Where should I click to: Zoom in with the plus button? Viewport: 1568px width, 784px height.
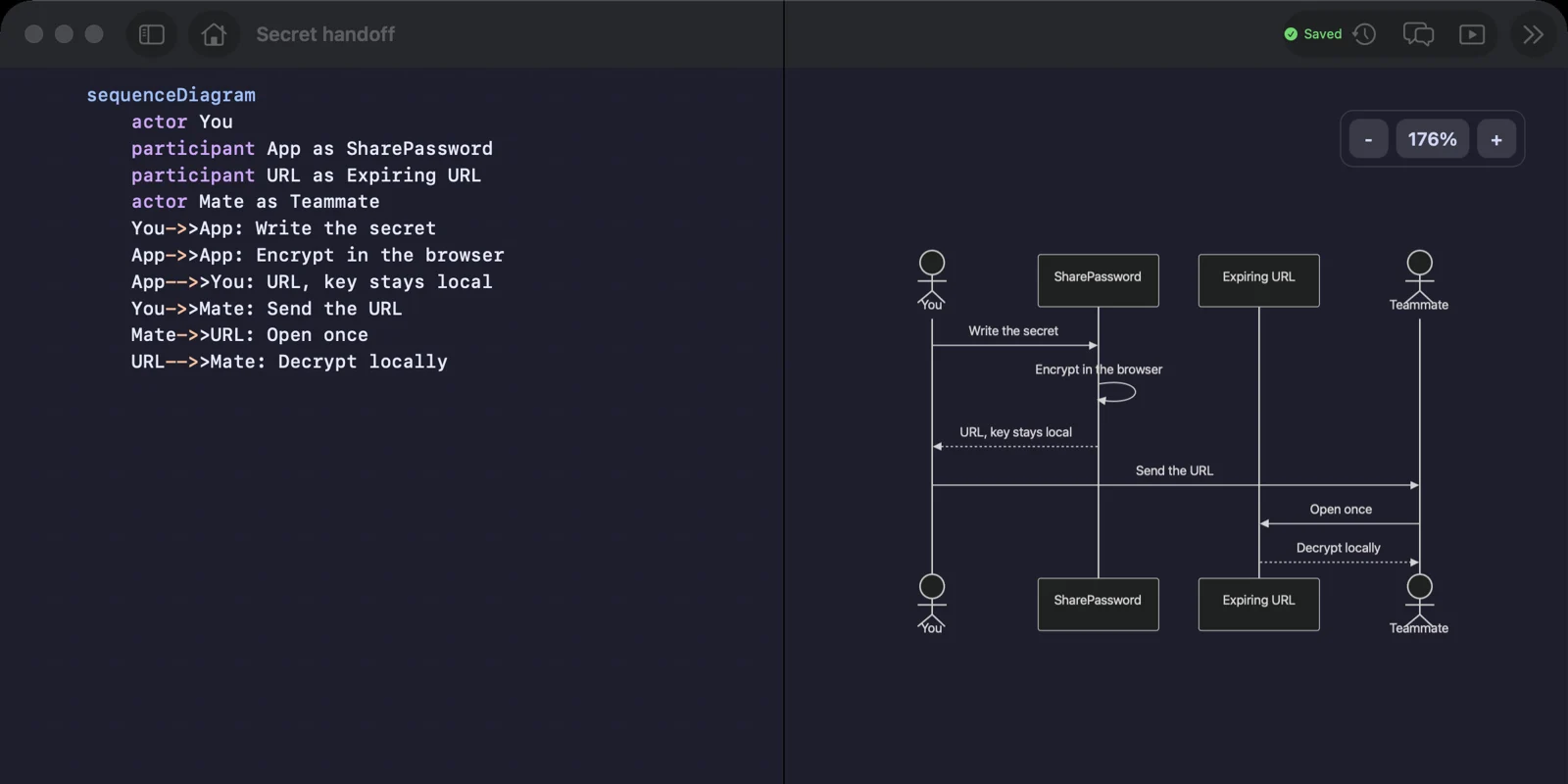point(1496,139)
